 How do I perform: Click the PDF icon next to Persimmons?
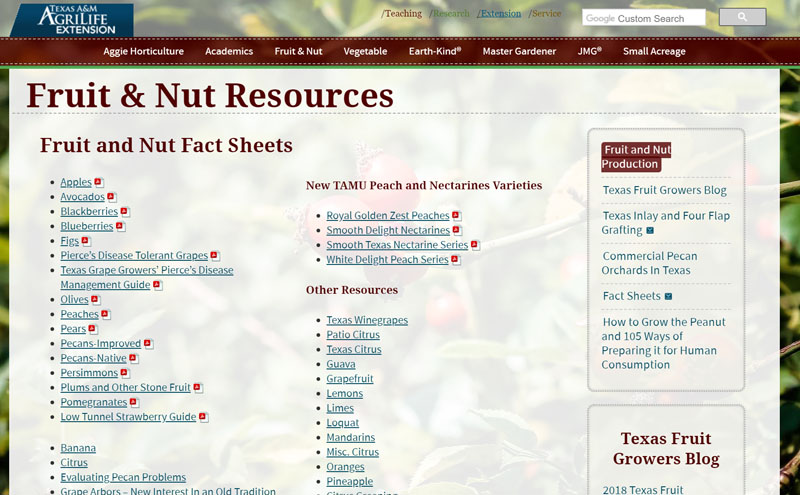click(124, 373)
